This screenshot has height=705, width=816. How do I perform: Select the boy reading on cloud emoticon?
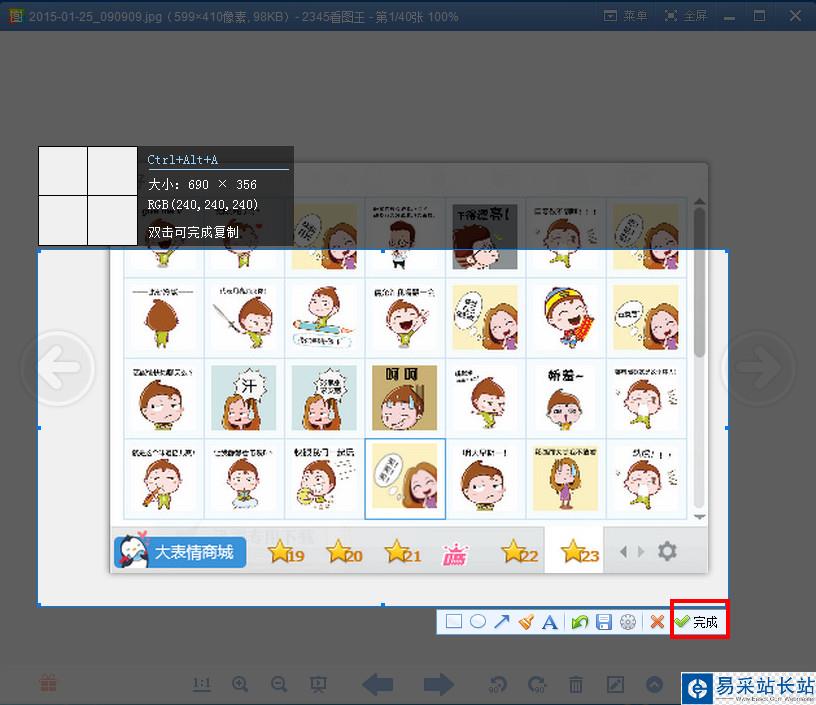click(244, 478)
